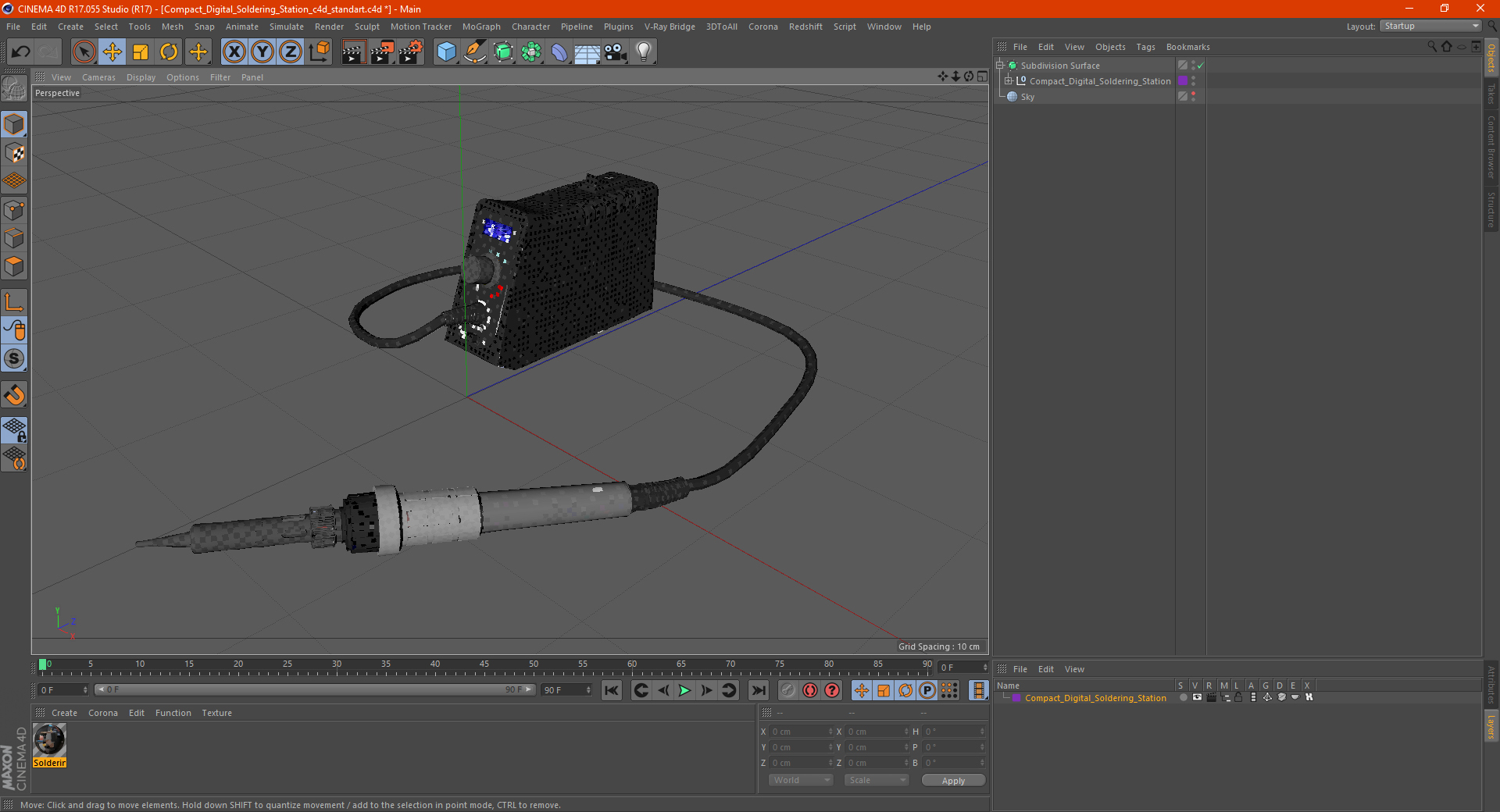Enable record active objects button
Viewport: 1500px width, 812px height.
[787, 690]
